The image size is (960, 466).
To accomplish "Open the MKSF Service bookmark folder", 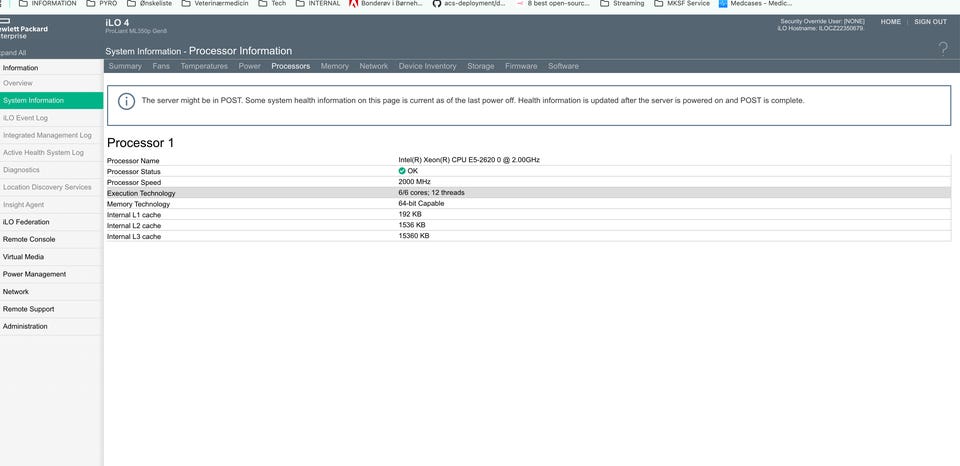I will tap(682, 3).
